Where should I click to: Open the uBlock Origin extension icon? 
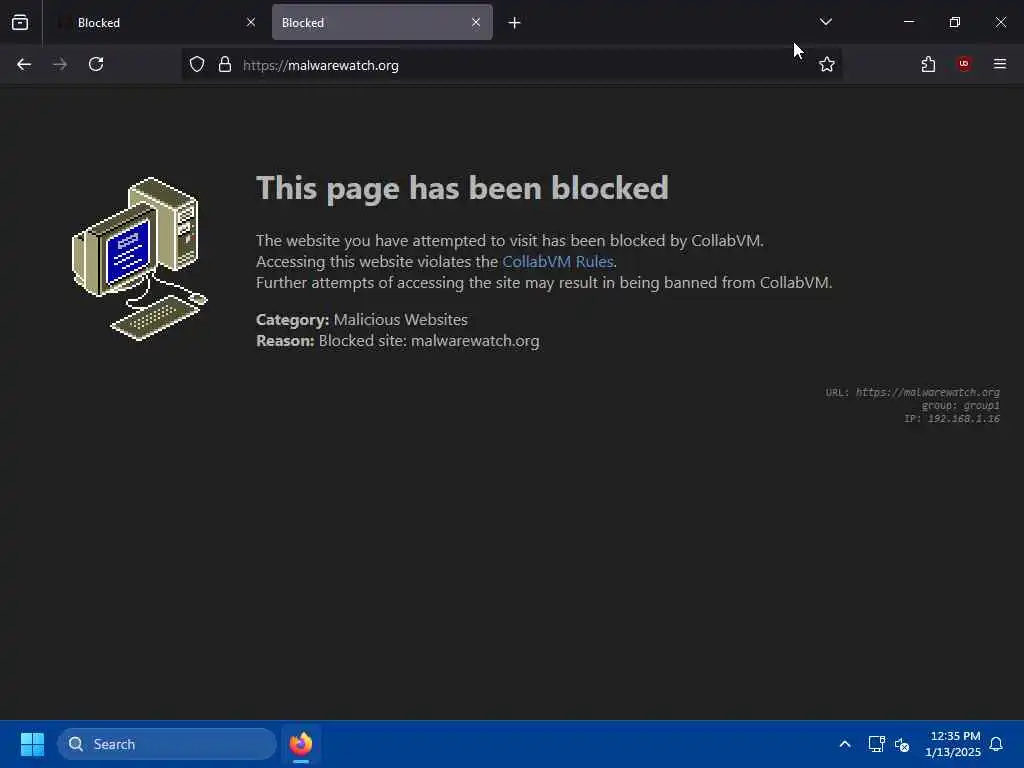pyautogui.click(x=964, y=64)
